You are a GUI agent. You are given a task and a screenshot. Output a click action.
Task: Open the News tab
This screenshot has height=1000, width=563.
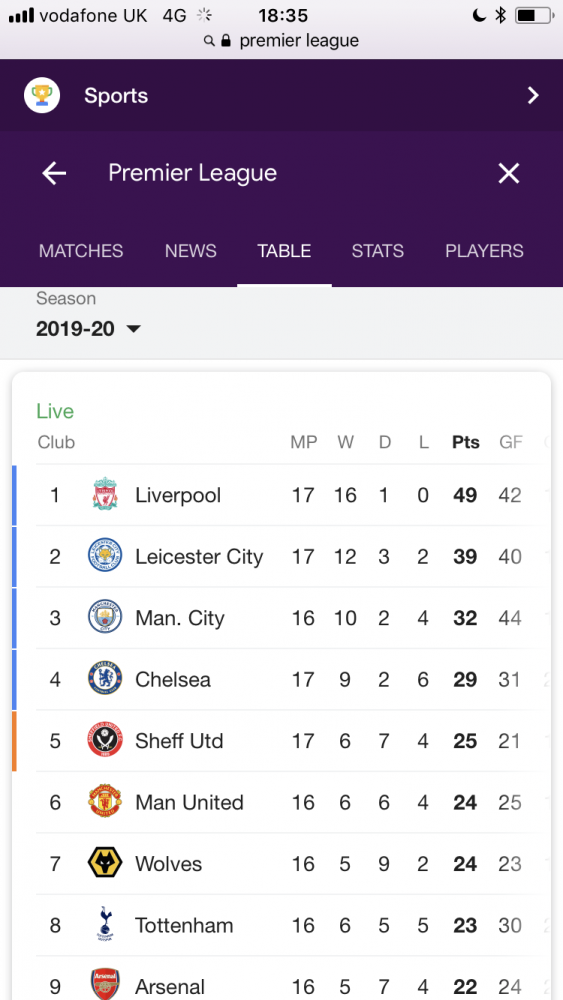pos(191,251)
